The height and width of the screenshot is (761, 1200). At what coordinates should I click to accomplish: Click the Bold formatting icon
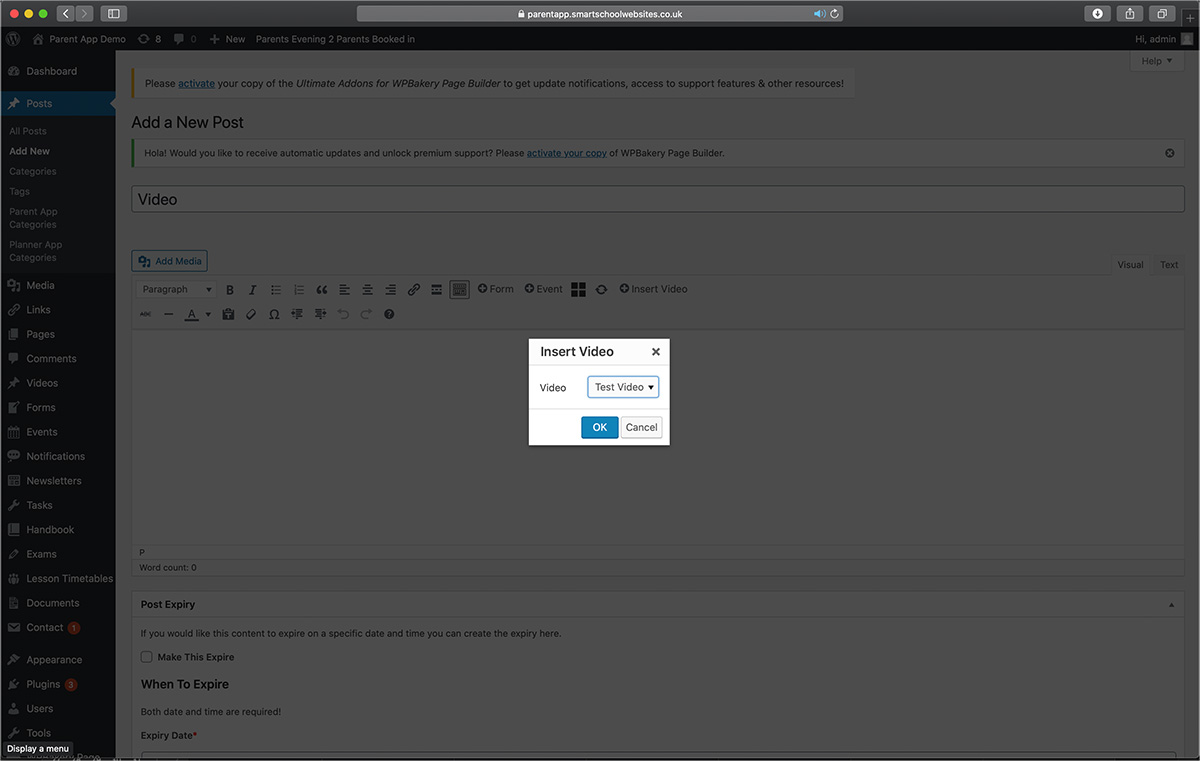230,290
